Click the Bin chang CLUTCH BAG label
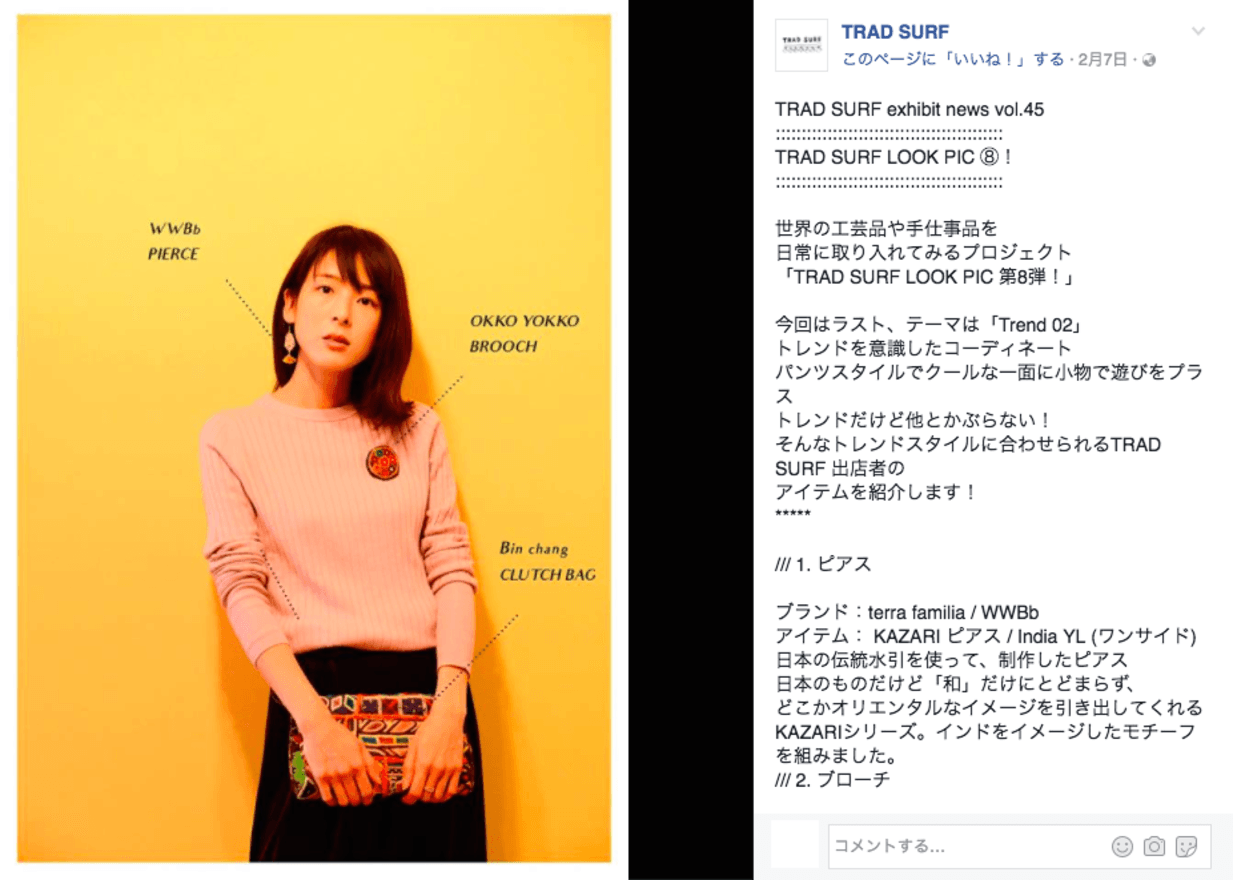This screenshot has height=880, width=1233. pos(547,561)
